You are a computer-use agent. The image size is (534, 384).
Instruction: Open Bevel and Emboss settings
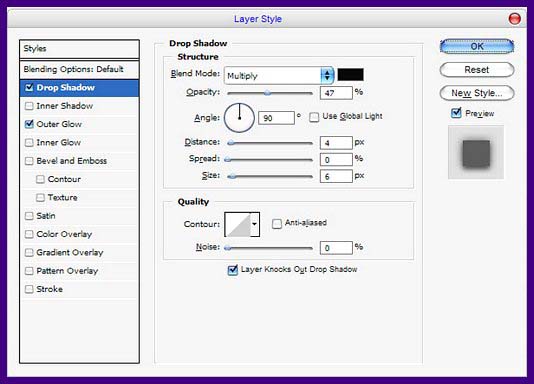coord(79,161)
